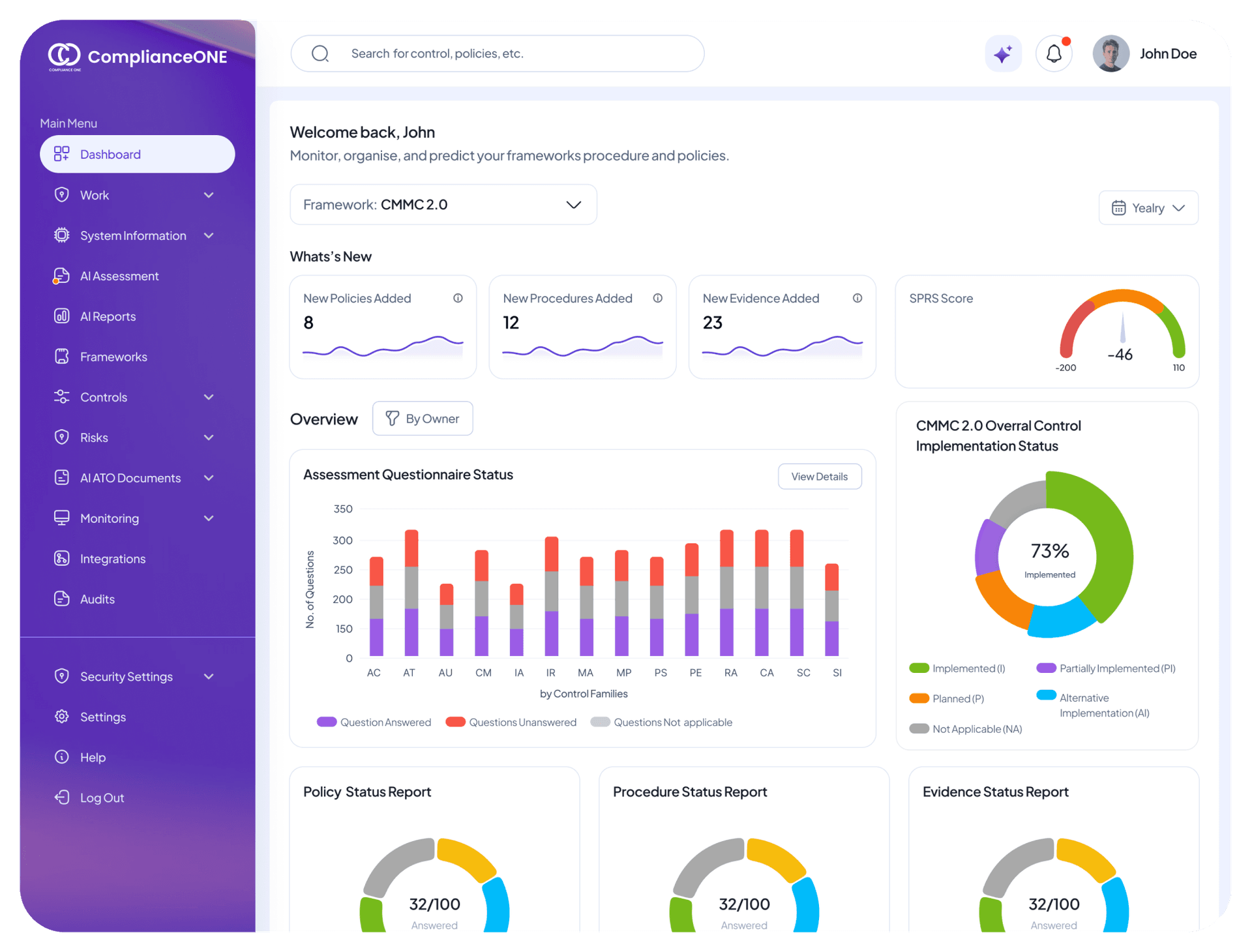The height and width of the screenshot is (952, 1252).
Task: Click the info icon on New Policies Added
Action: (x=458, y=298)
